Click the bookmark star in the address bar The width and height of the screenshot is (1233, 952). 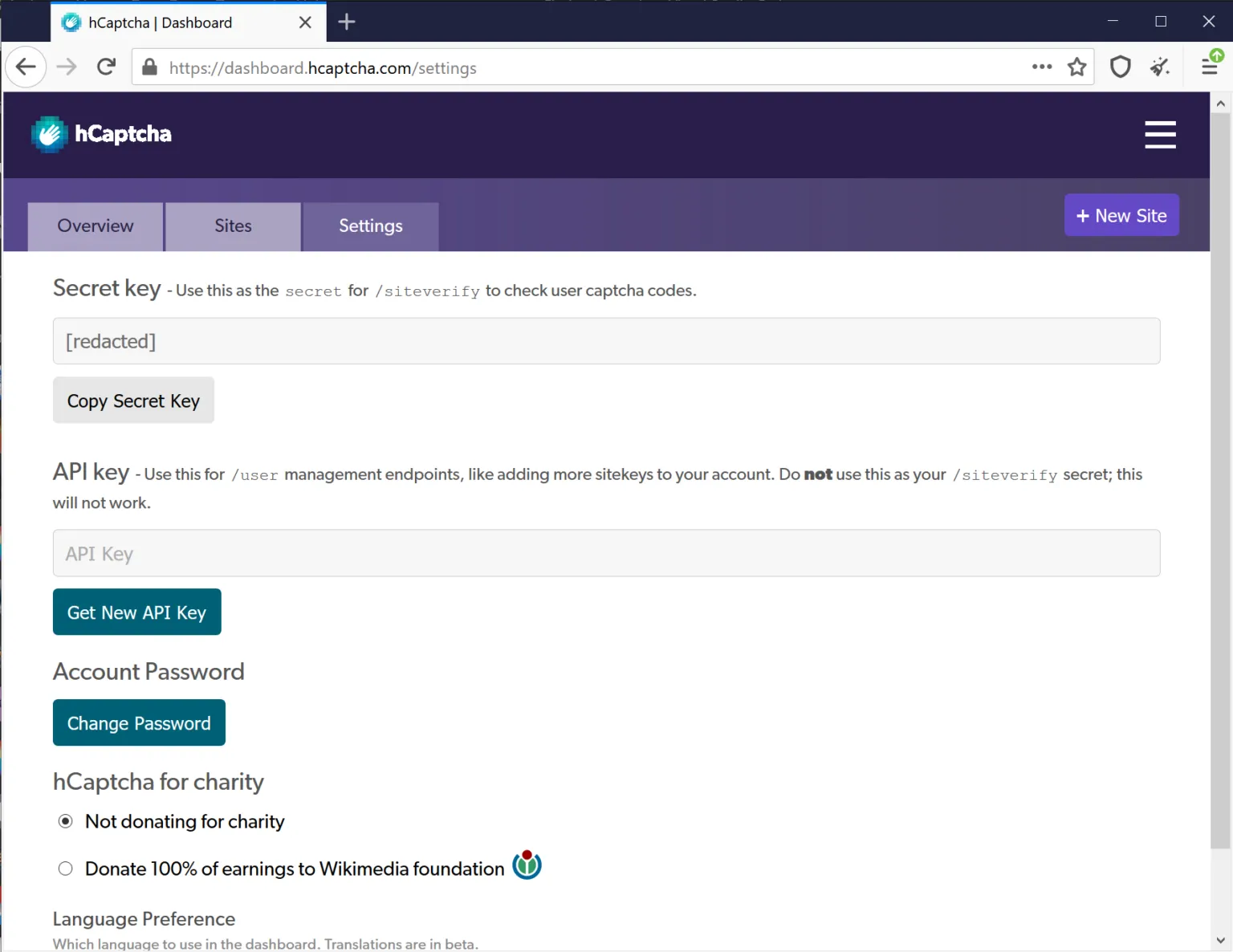[x=1076, y=67]
